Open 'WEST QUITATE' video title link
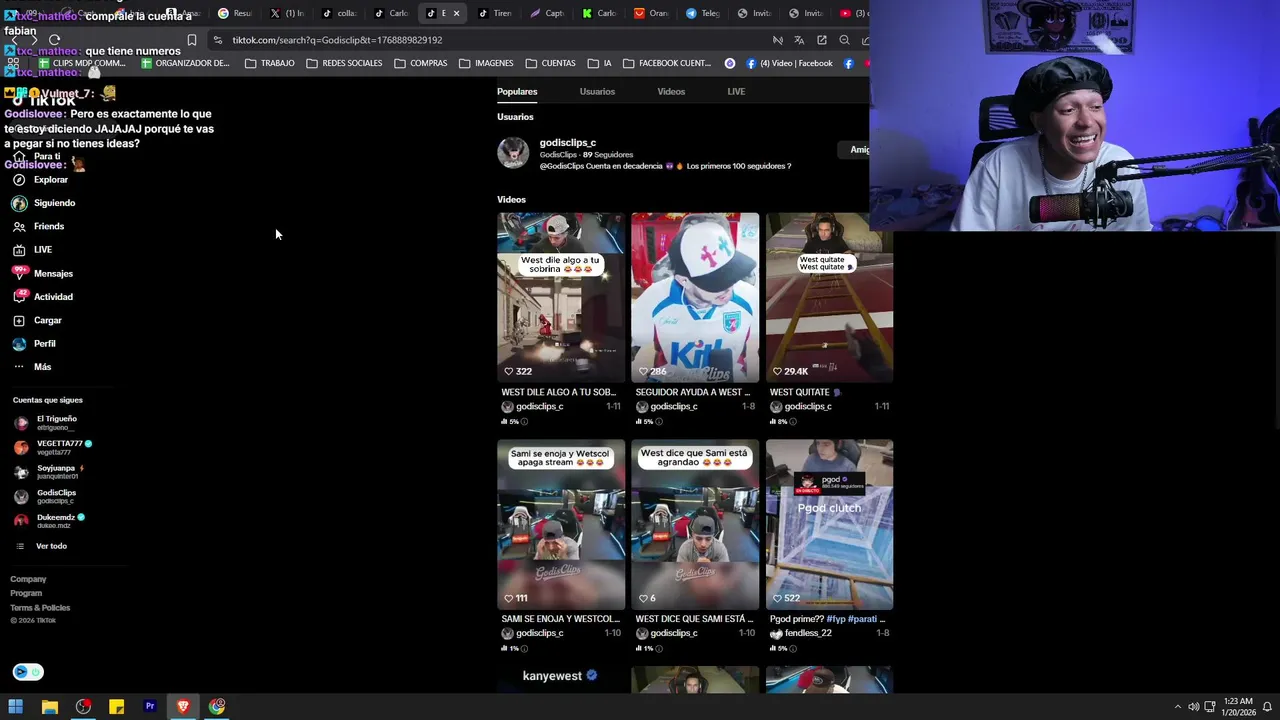1280x720 pixels. (805, 392)
